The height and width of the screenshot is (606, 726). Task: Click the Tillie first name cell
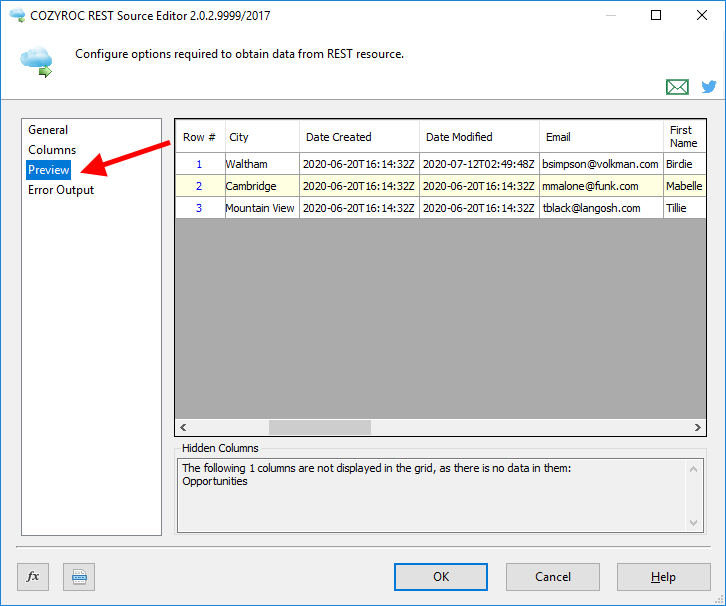click(x=685, y=208)
